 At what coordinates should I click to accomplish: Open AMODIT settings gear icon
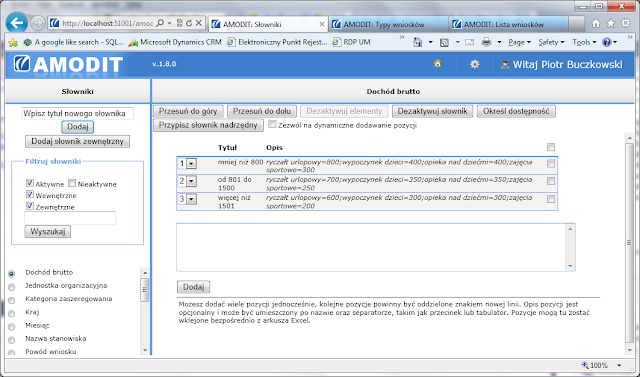tap(474, 64)
